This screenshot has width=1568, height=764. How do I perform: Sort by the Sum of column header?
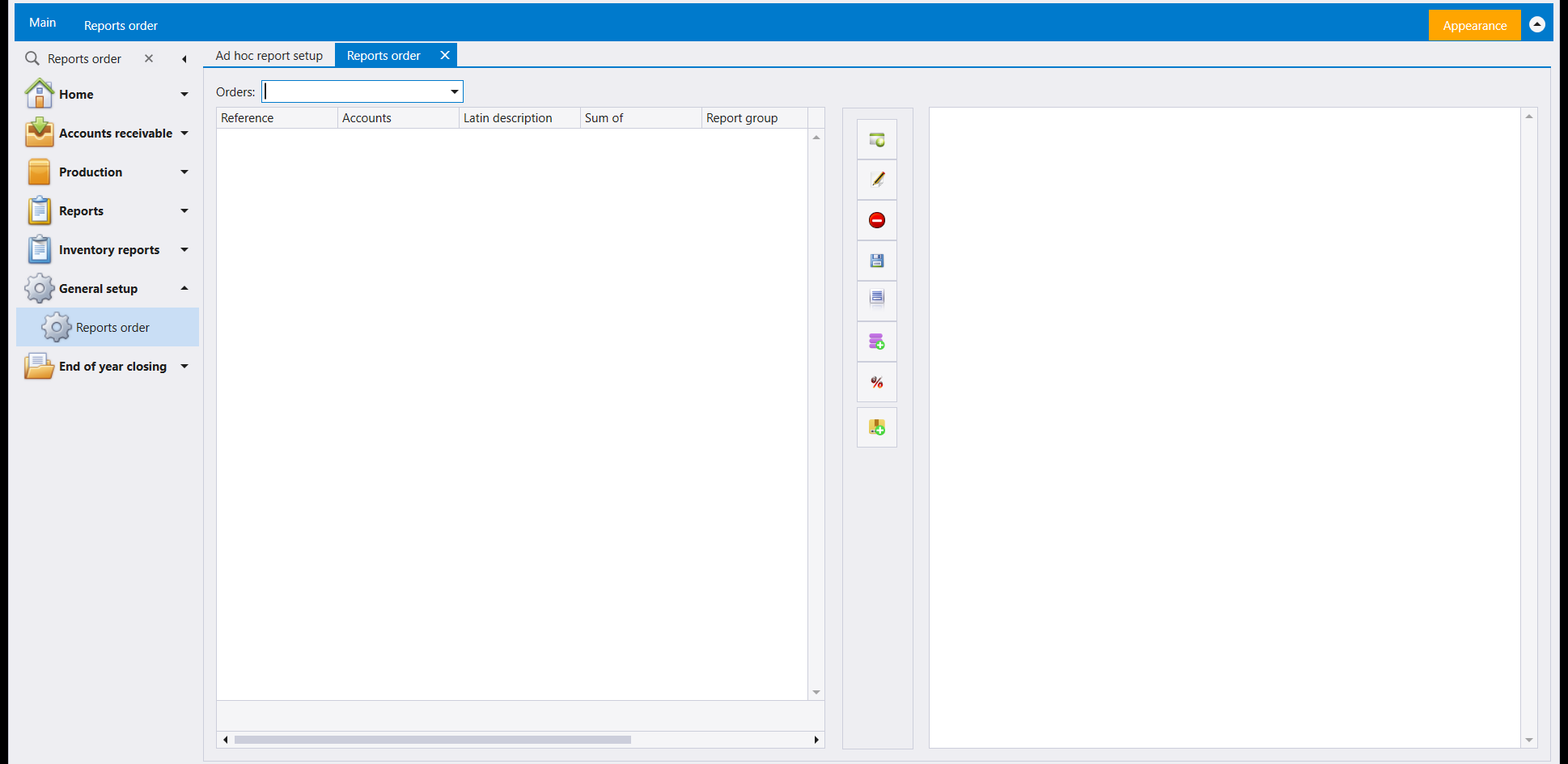point(641,117)
